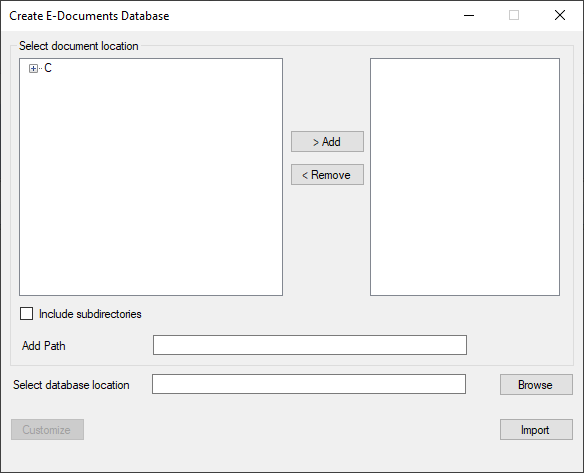
Task: Click the < Remove button
Action: (x=327, y=175)
